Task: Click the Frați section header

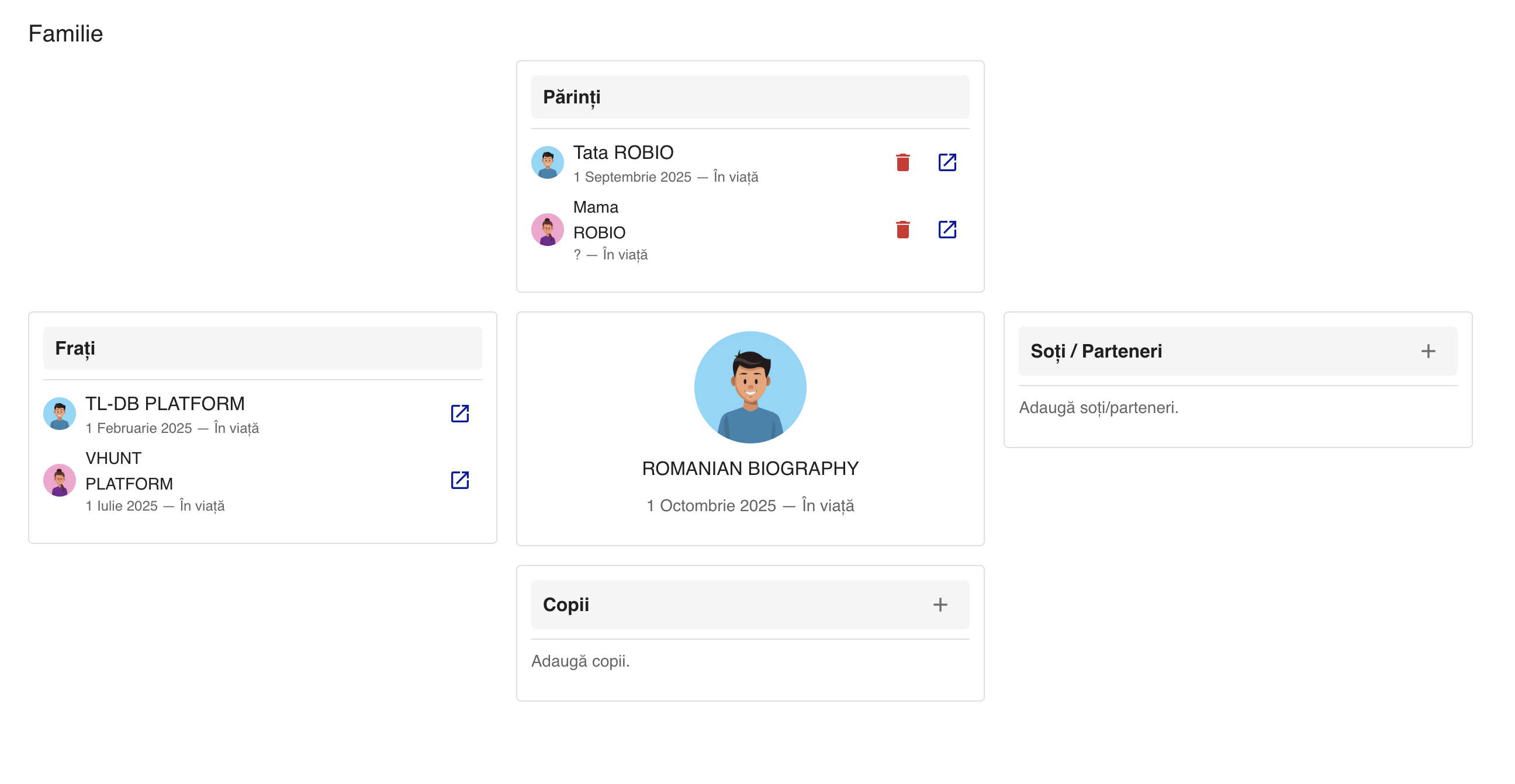Action: coord(262,348)
